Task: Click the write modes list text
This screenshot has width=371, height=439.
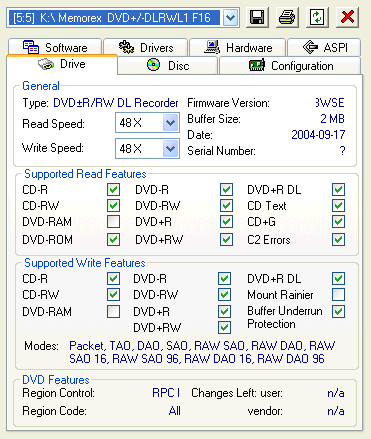Action: (x=202, y=352)
